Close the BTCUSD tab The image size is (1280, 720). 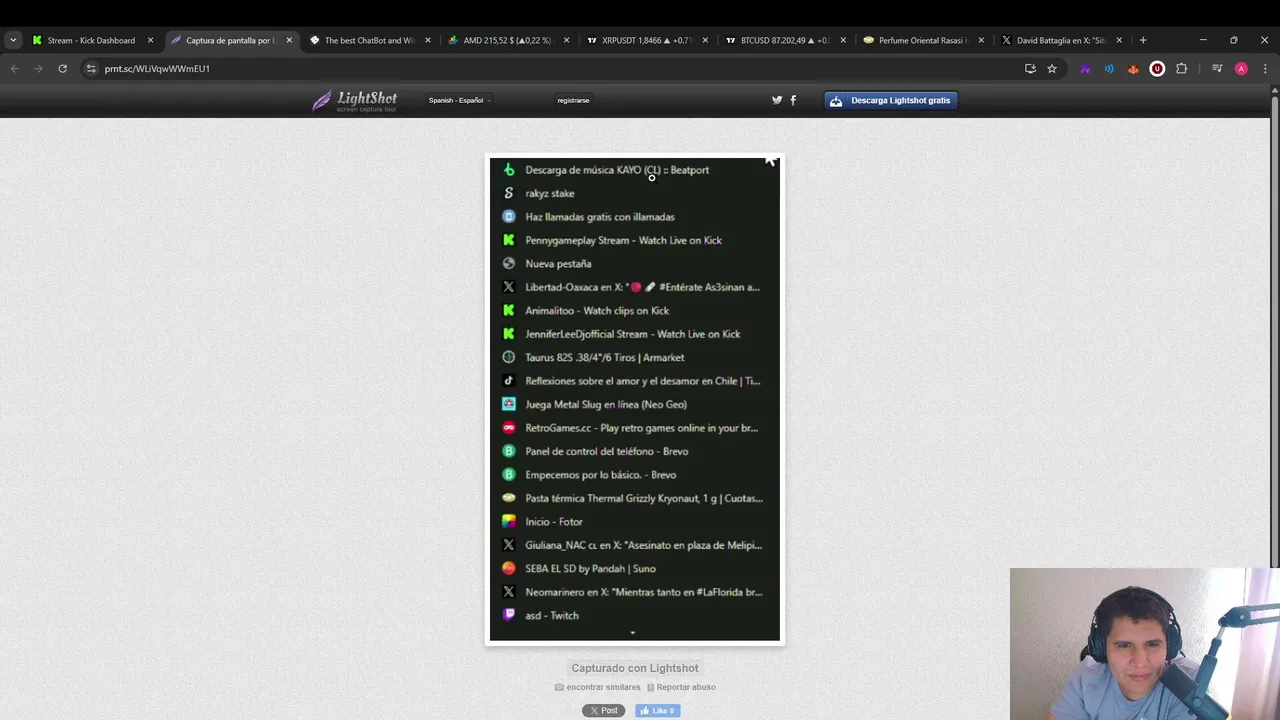point(842,40)
